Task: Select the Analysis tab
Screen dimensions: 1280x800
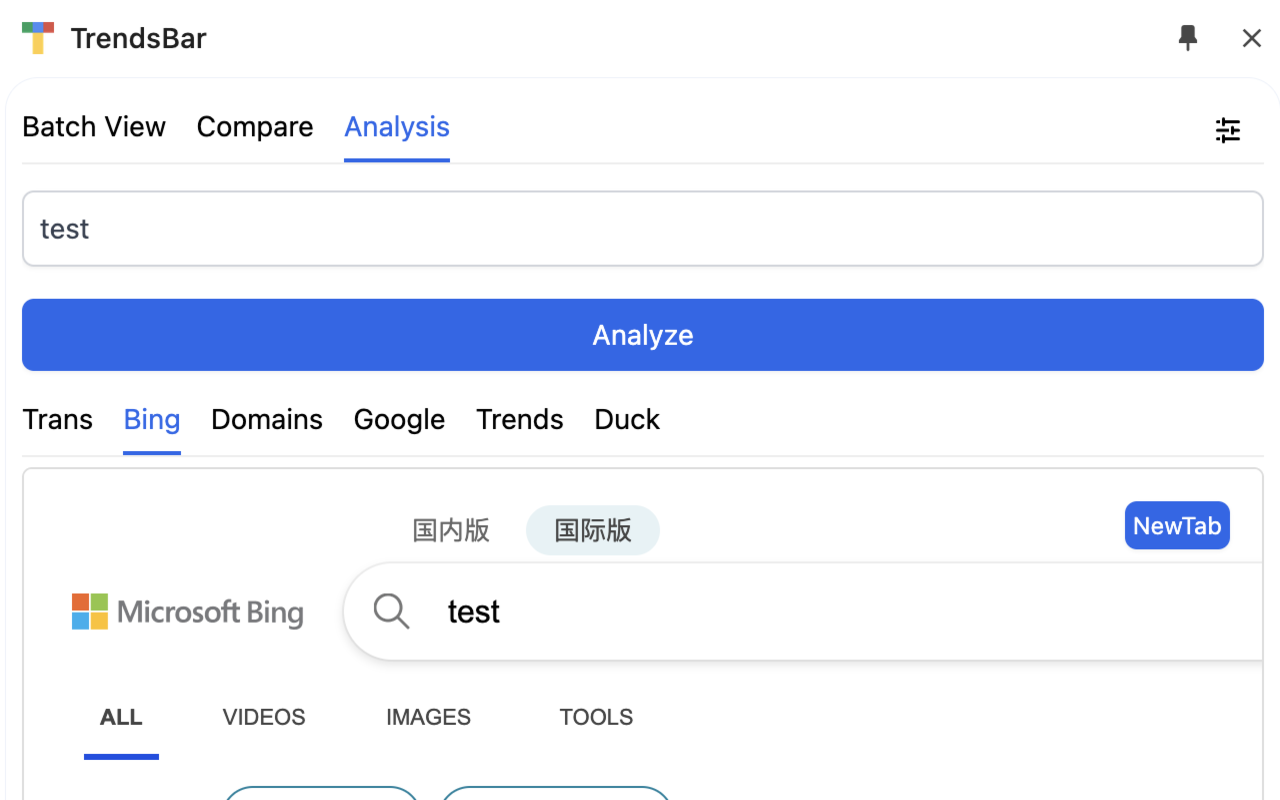Action: pyautogui.click(x=397, y=127)
